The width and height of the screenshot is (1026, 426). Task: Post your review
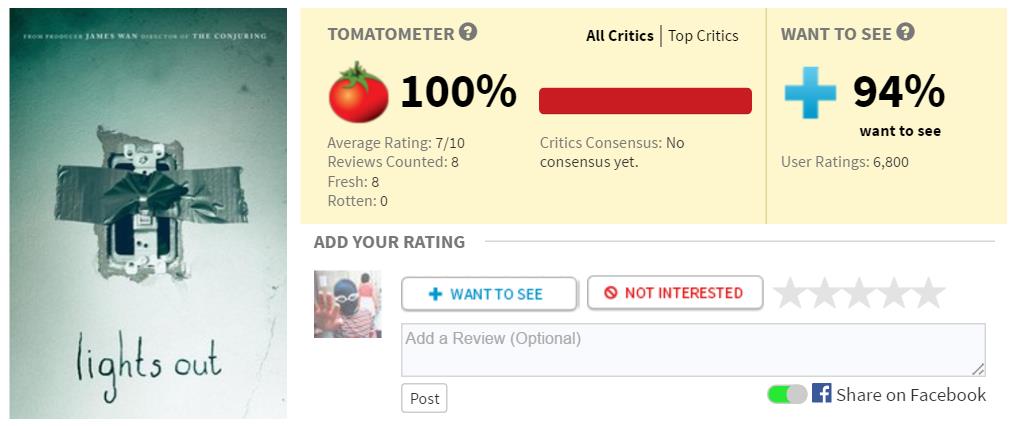click(424, 398)
